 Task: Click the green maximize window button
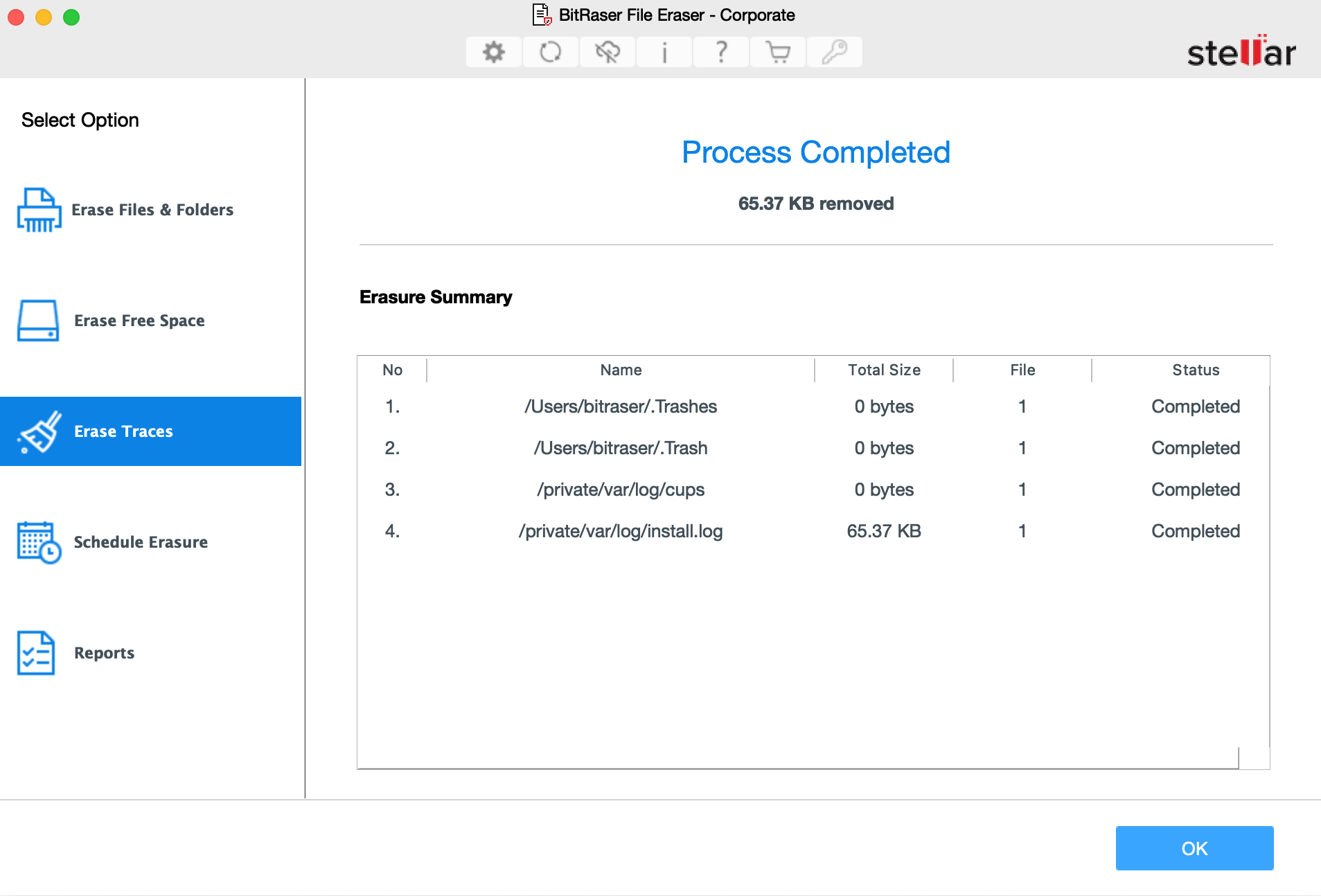click(71, 17)
